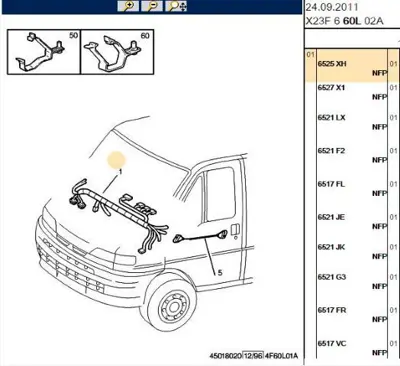Select part number 6525 XH row

tap(352, 66)
